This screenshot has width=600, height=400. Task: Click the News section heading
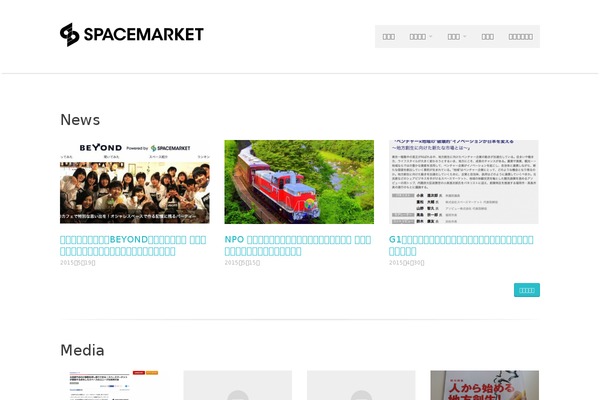click(x=80, y=120)
